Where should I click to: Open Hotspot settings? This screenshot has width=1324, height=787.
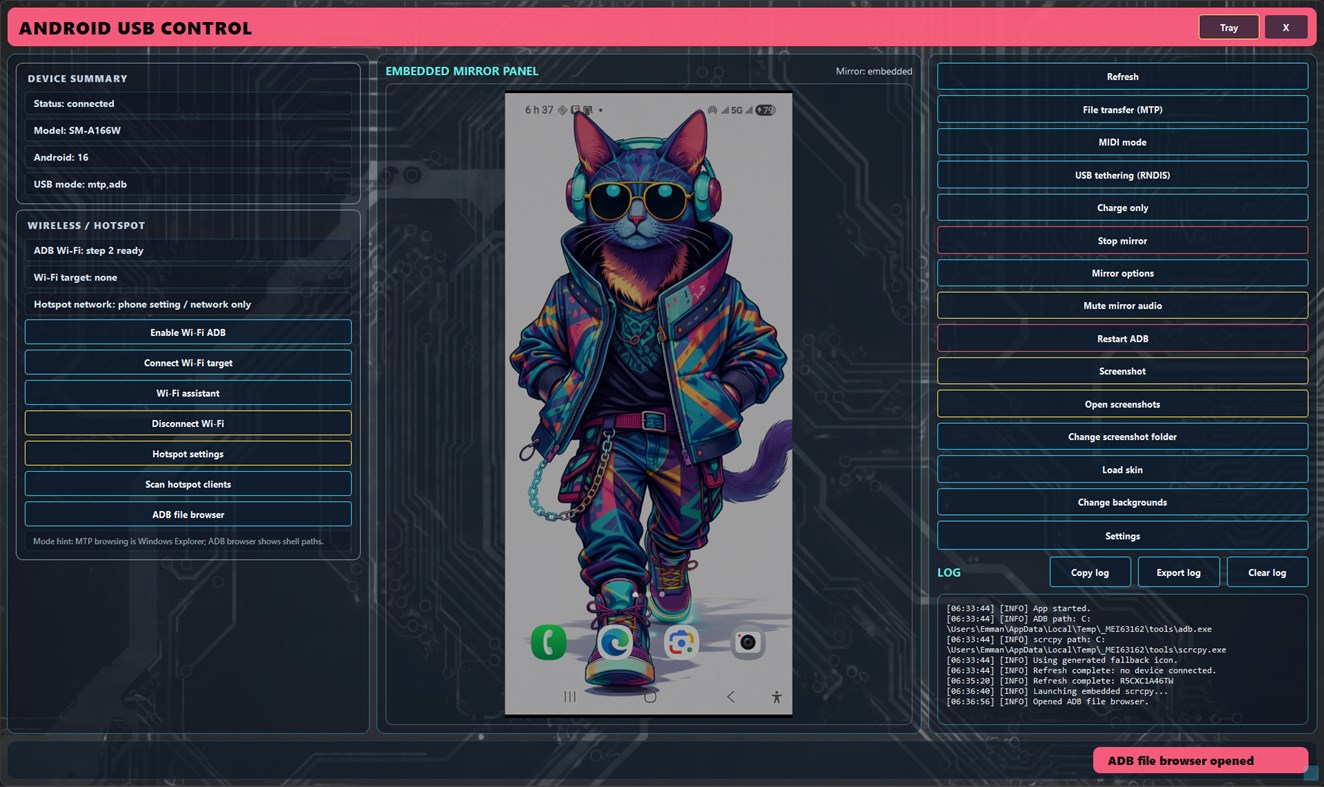point(188,454)
